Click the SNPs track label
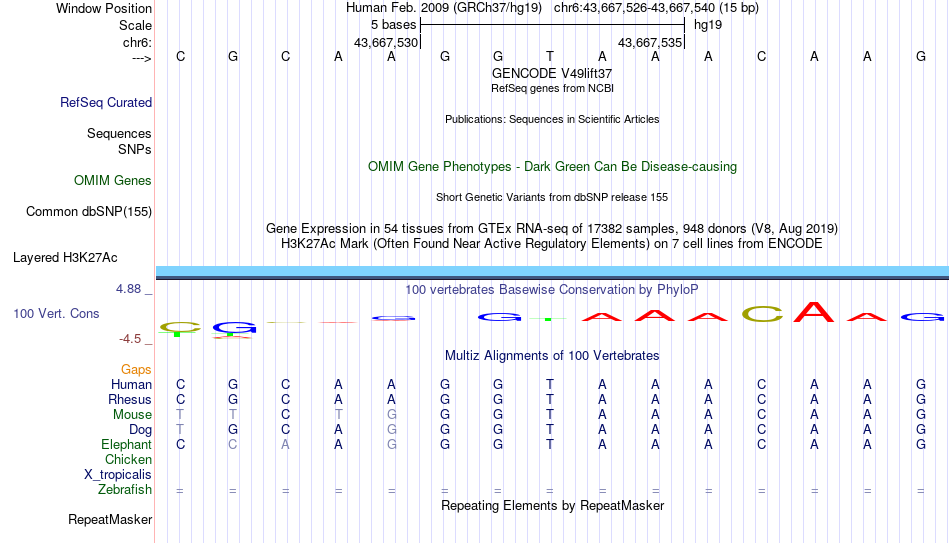Image resolution: width=950 pixels, height=543 pixels. coord(135,149)
